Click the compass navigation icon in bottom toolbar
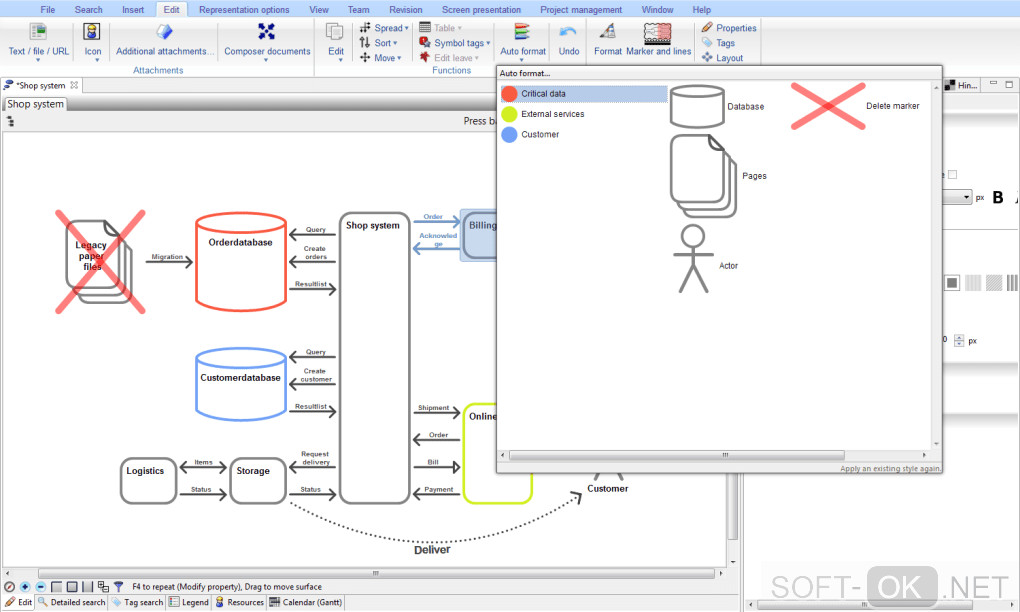The image size is (1020, 612). pos(9,587)
